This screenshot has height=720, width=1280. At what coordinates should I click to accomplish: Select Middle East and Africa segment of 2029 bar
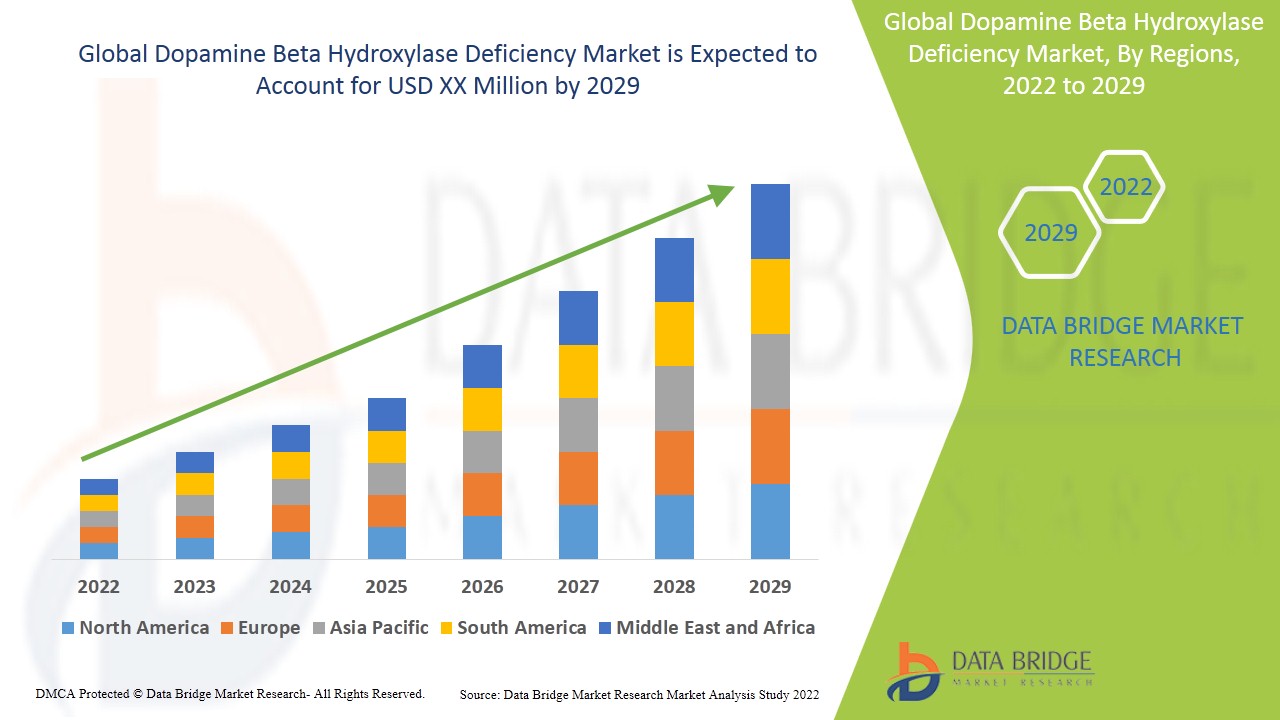click(770, 221)
